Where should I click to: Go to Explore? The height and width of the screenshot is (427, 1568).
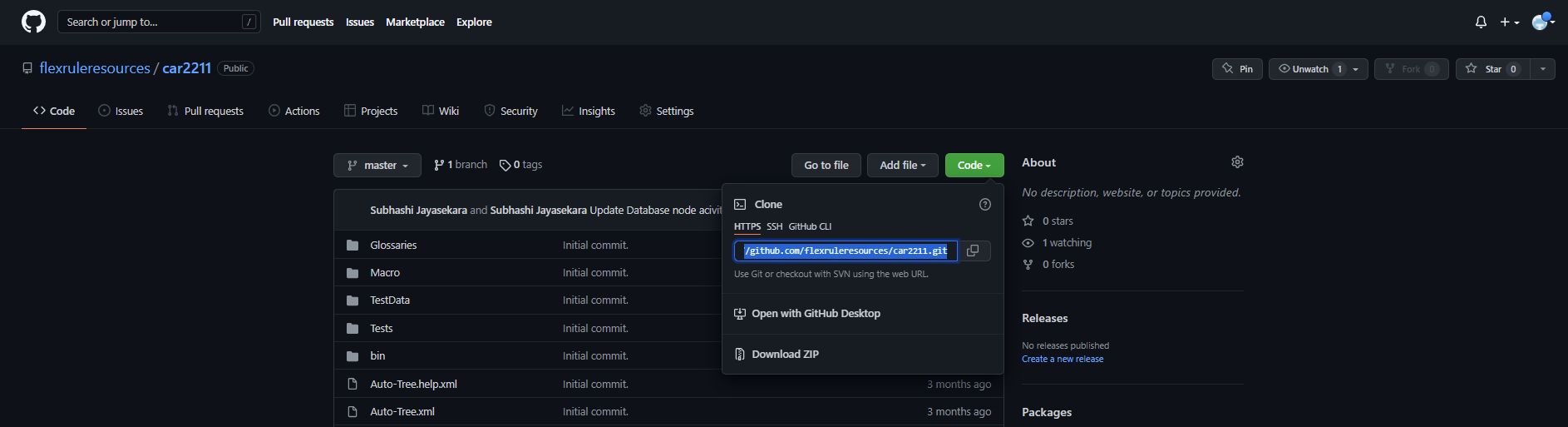pyautogui.click(x=474, y=22)
